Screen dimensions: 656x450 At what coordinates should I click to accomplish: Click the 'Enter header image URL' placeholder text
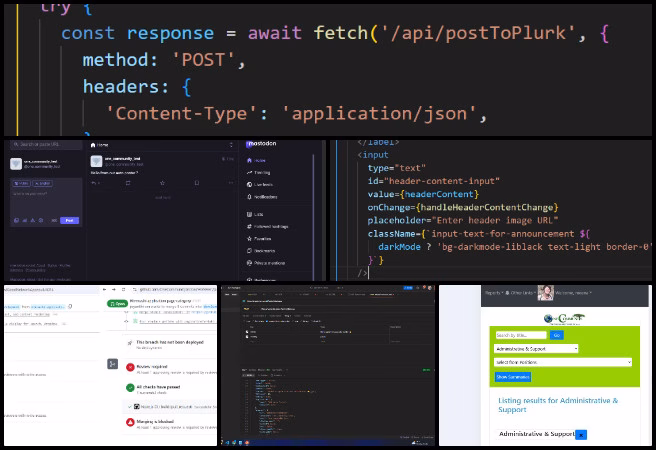[495, 220]
